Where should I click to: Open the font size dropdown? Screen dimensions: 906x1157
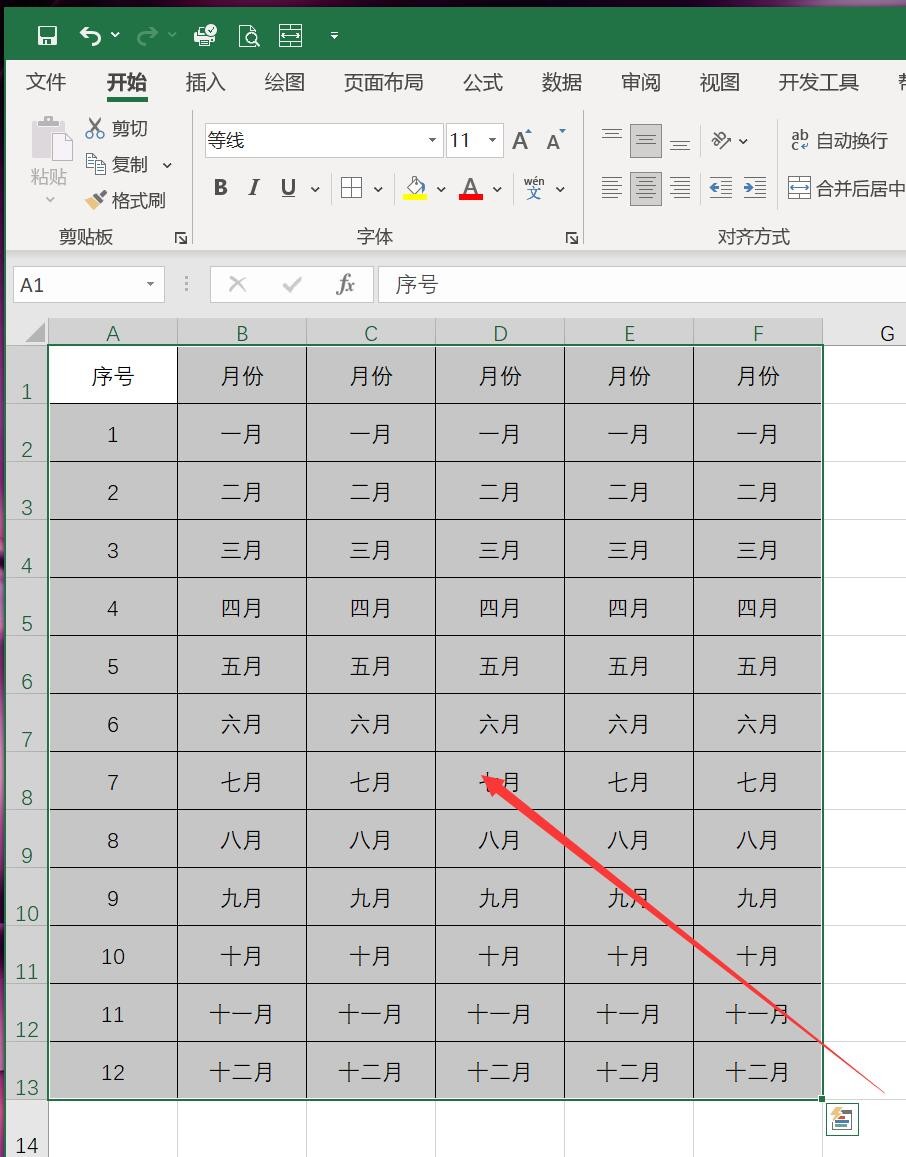[492, 140]
